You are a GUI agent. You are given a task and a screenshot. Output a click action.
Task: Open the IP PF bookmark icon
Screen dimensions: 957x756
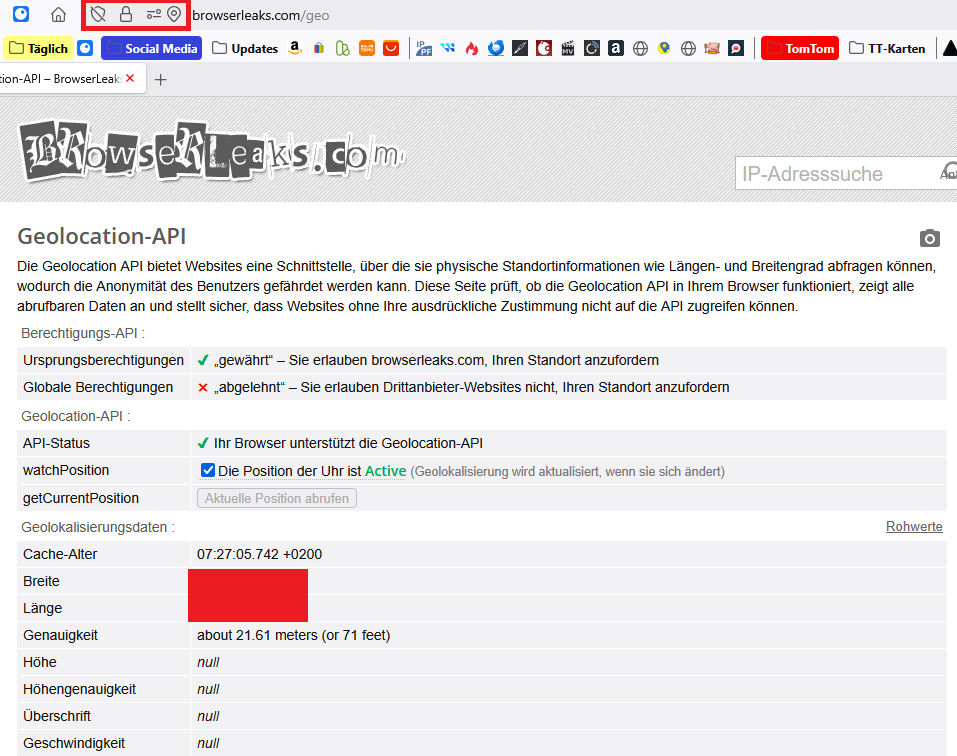[424, 48]
